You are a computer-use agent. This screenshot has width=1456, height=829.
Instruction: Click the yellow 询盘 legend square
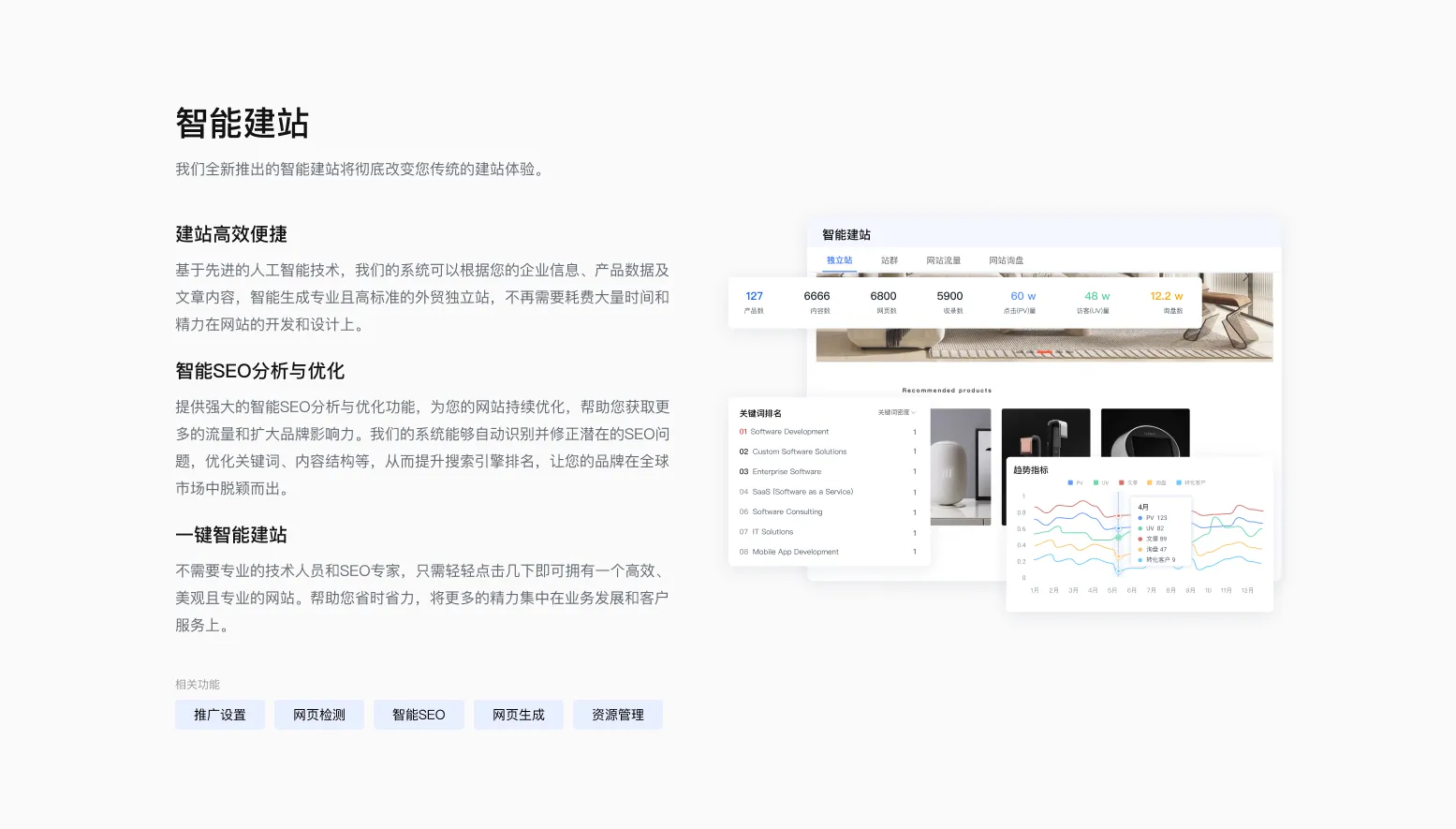coord(1150,482)
